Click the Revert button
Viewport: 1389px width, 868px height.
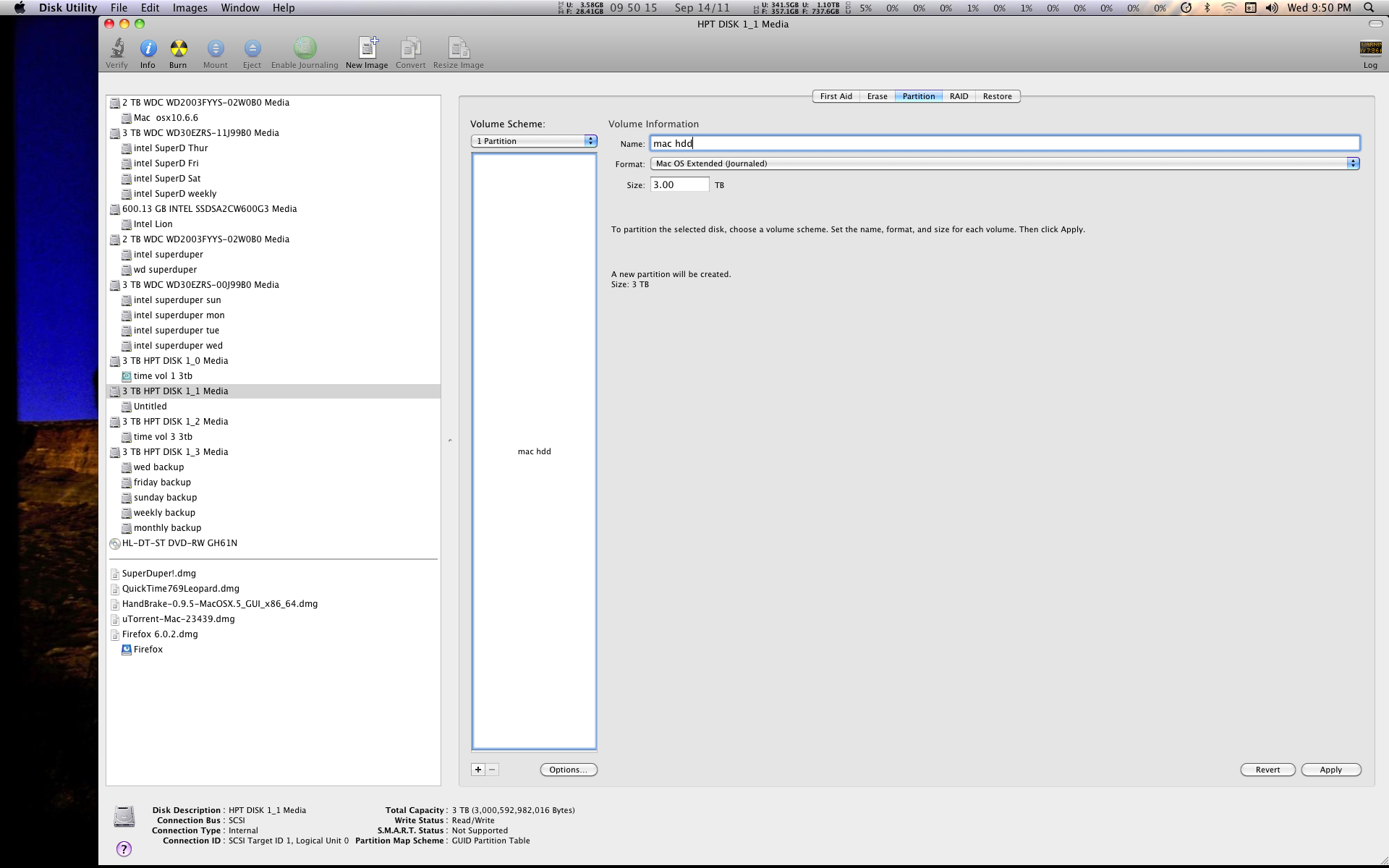click(x=1267, y=770)
